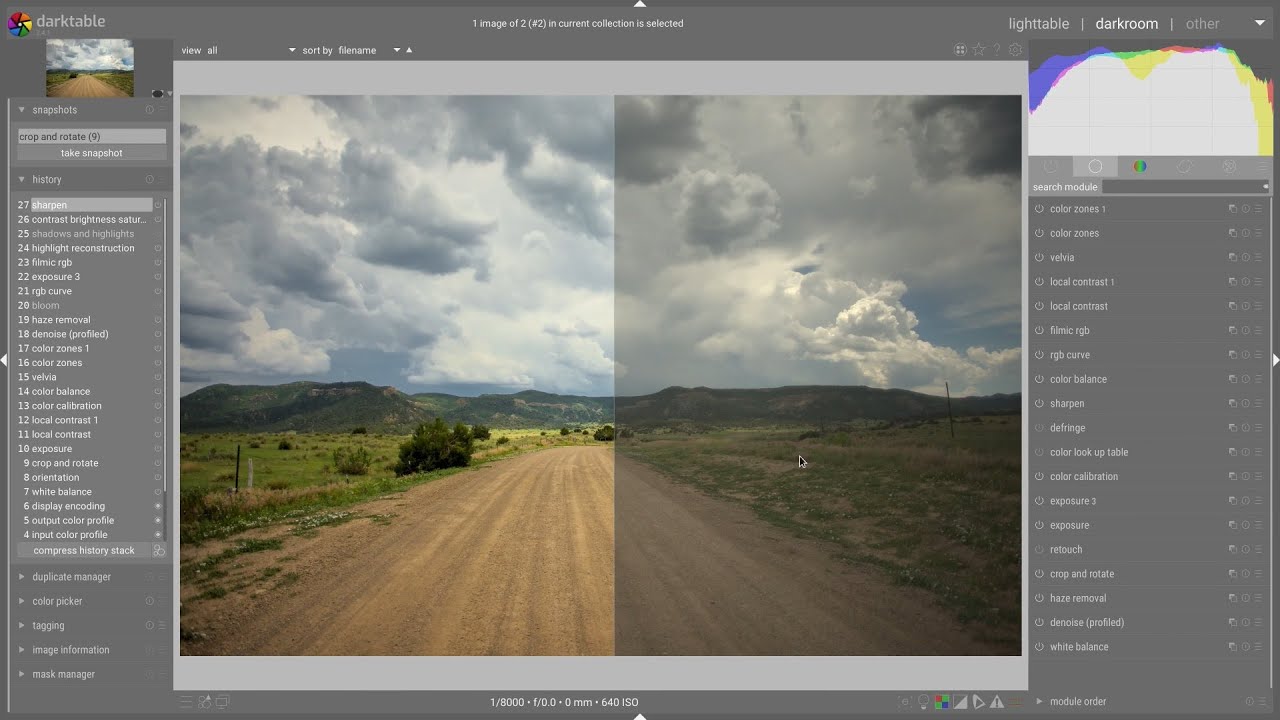Expand the retouch module

point(1066,550)
